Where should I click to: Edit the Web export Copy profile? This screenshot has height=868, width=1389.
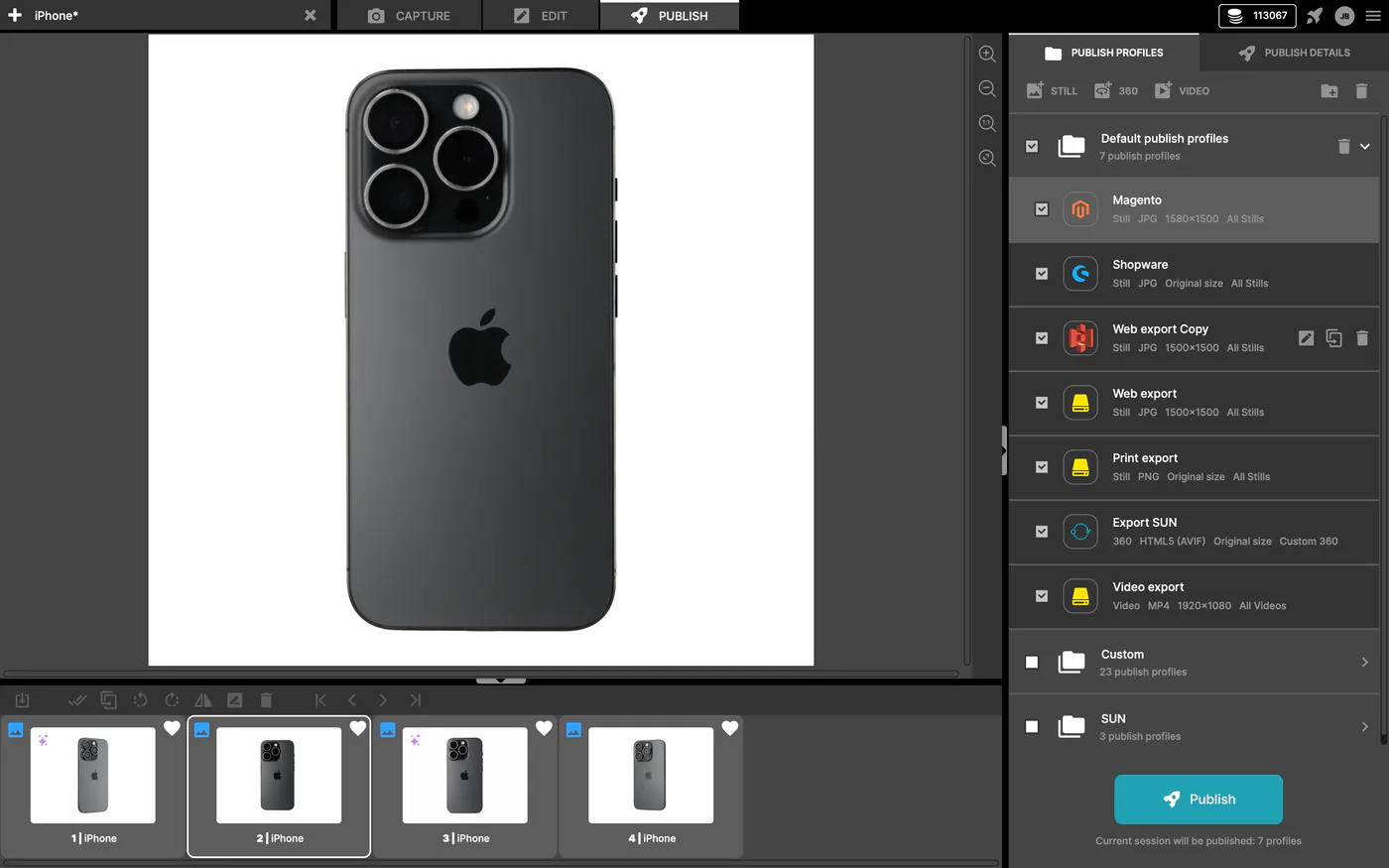(1306, 338)
